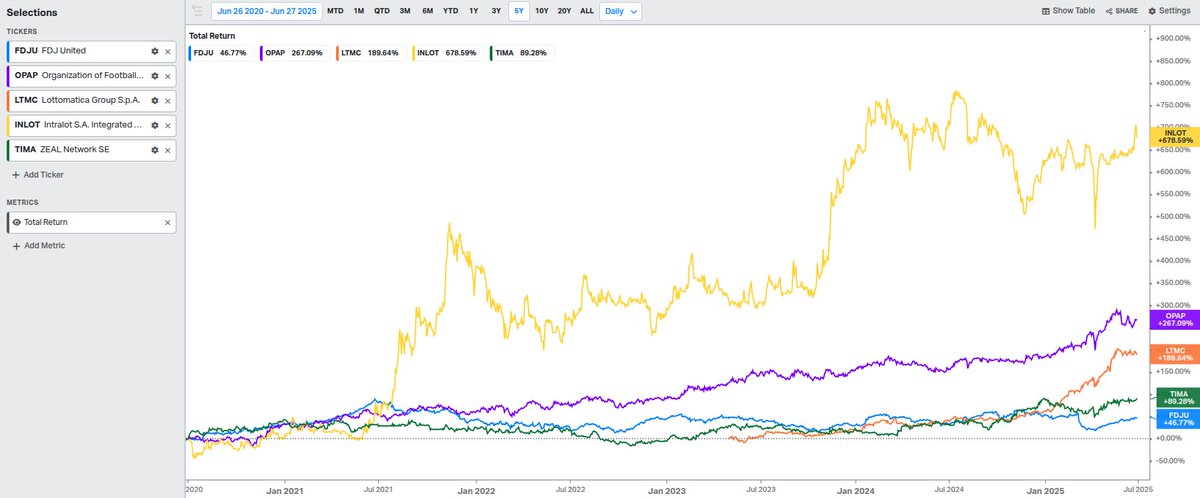The height and width of the screenshot is (498, 1200).
Task: Open the Daily frequency dropdown
Action: point(621,11)
